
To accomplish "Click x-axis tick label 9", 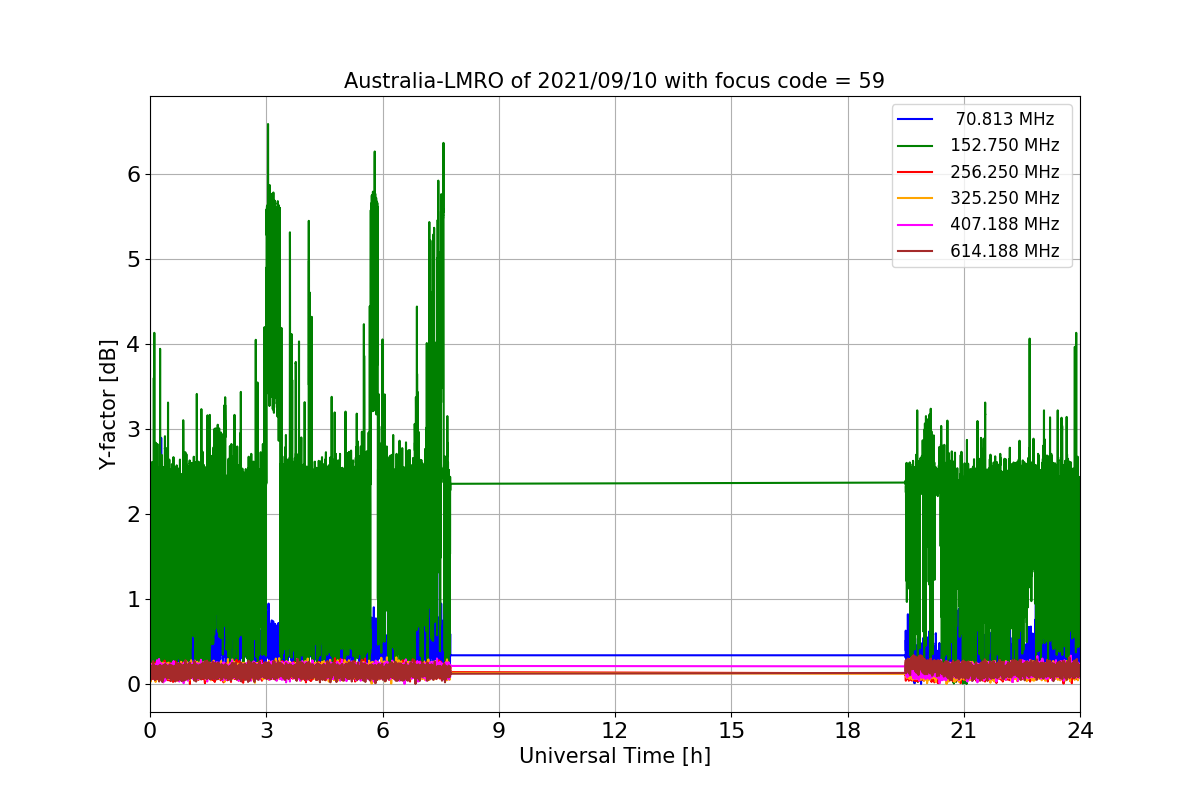I will 499,731.
